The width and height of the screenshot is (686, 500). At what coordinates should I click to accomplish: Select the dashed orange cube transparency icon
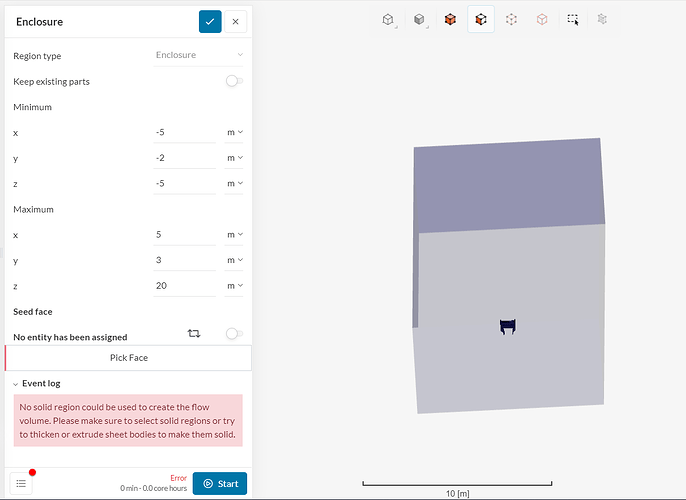click(511, 19)
